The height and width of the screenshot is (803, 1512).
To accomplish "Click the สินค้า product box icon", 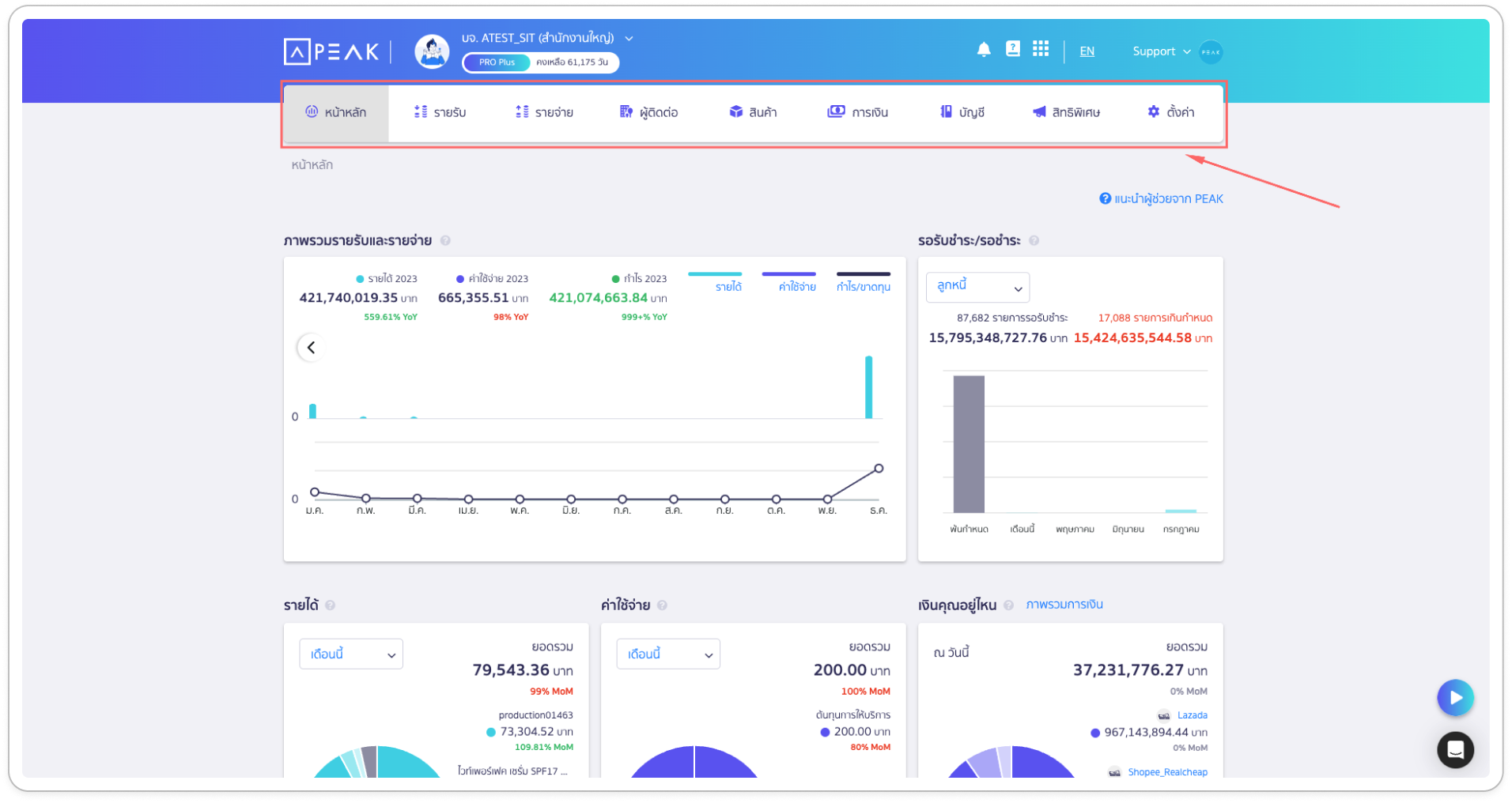I will coord(736,111).
